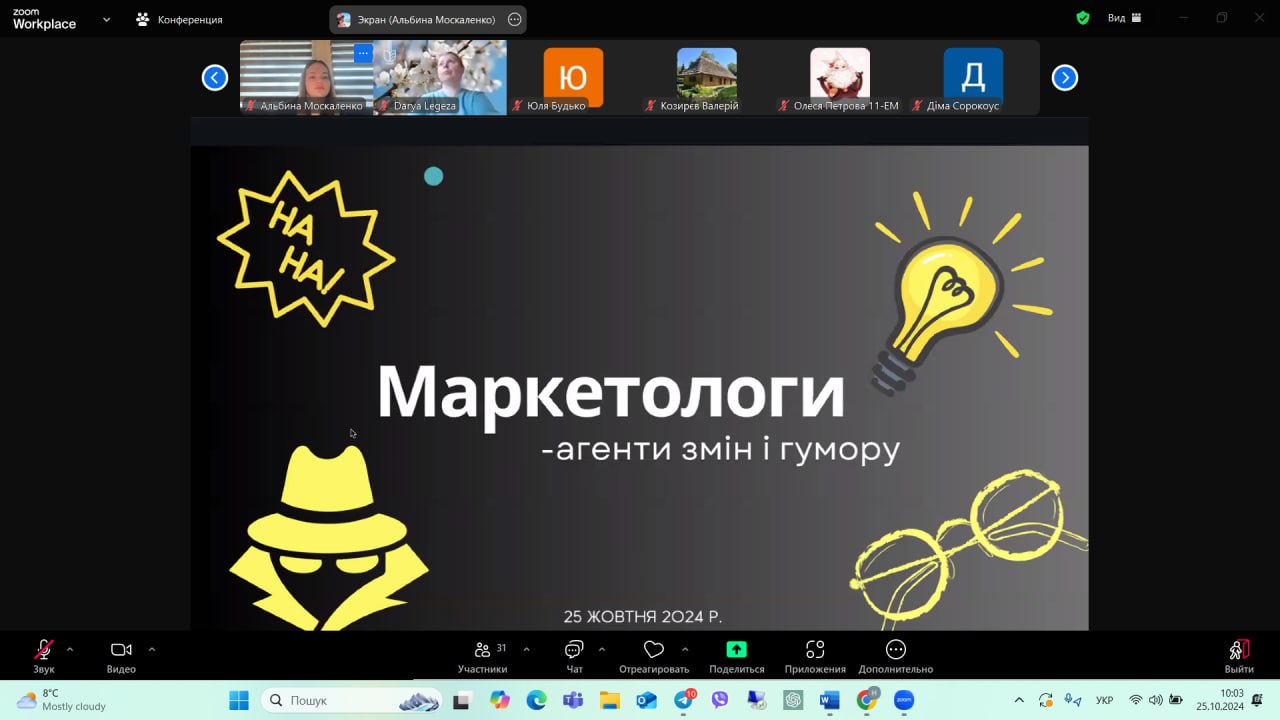Open Microsoft Teams from the taskbar

pyautogui.click(x=573, y=700)
